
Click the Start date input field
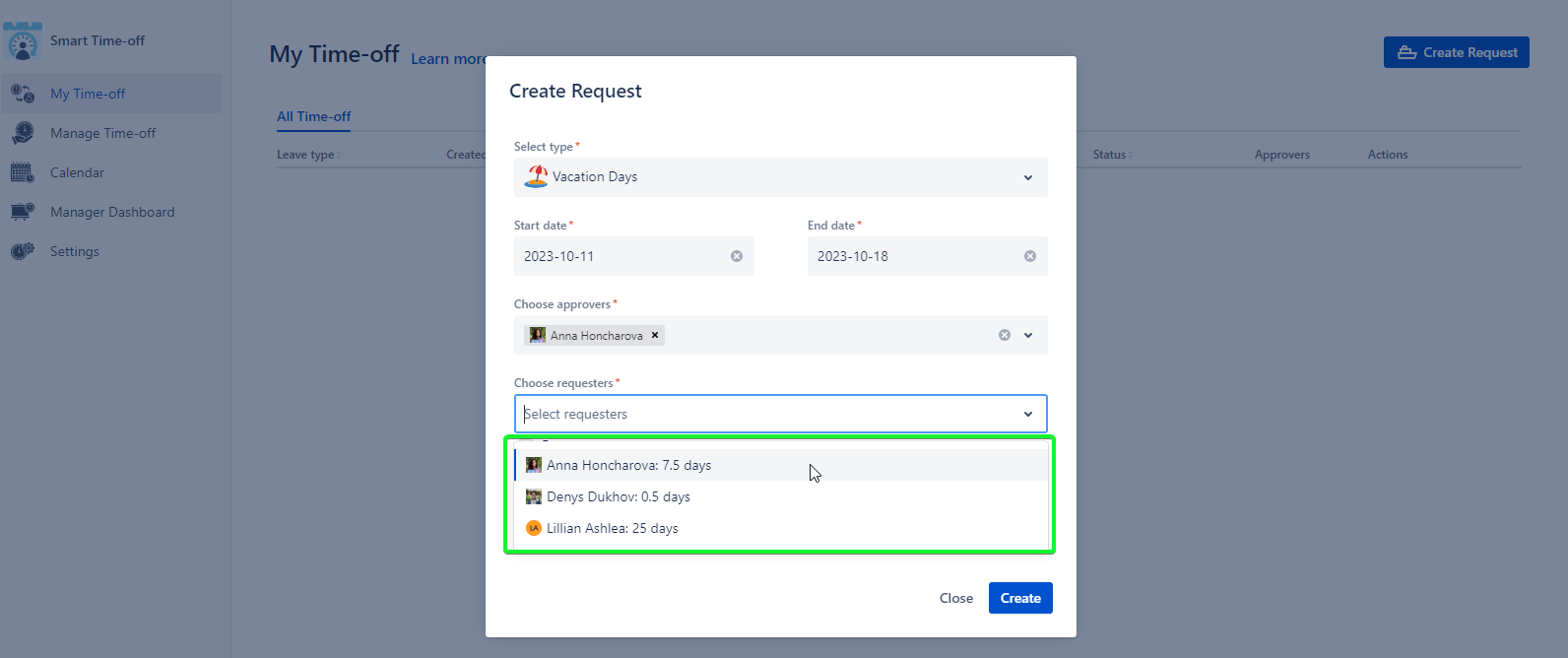point(621,256)
